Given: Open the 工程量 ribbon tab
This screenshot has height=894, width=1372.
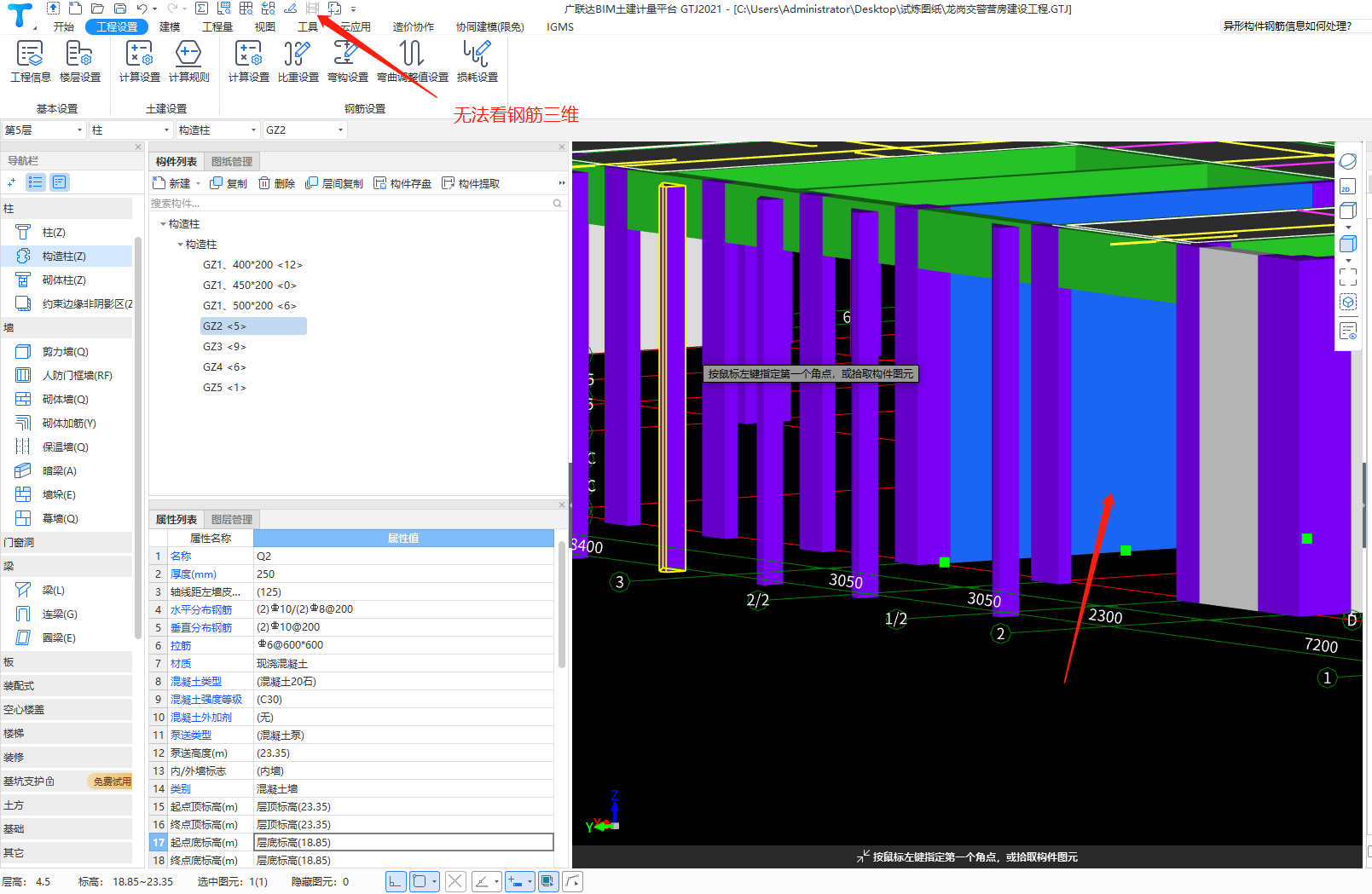Looking at the screenshot, I should (217, 26).
